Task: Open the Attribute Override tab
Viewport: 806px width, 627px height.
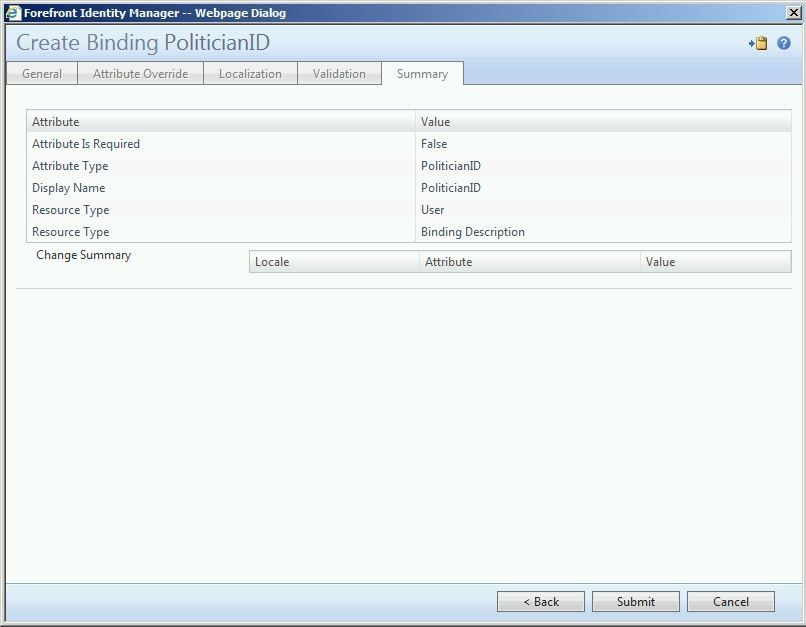Action: [x=140, y=73]
